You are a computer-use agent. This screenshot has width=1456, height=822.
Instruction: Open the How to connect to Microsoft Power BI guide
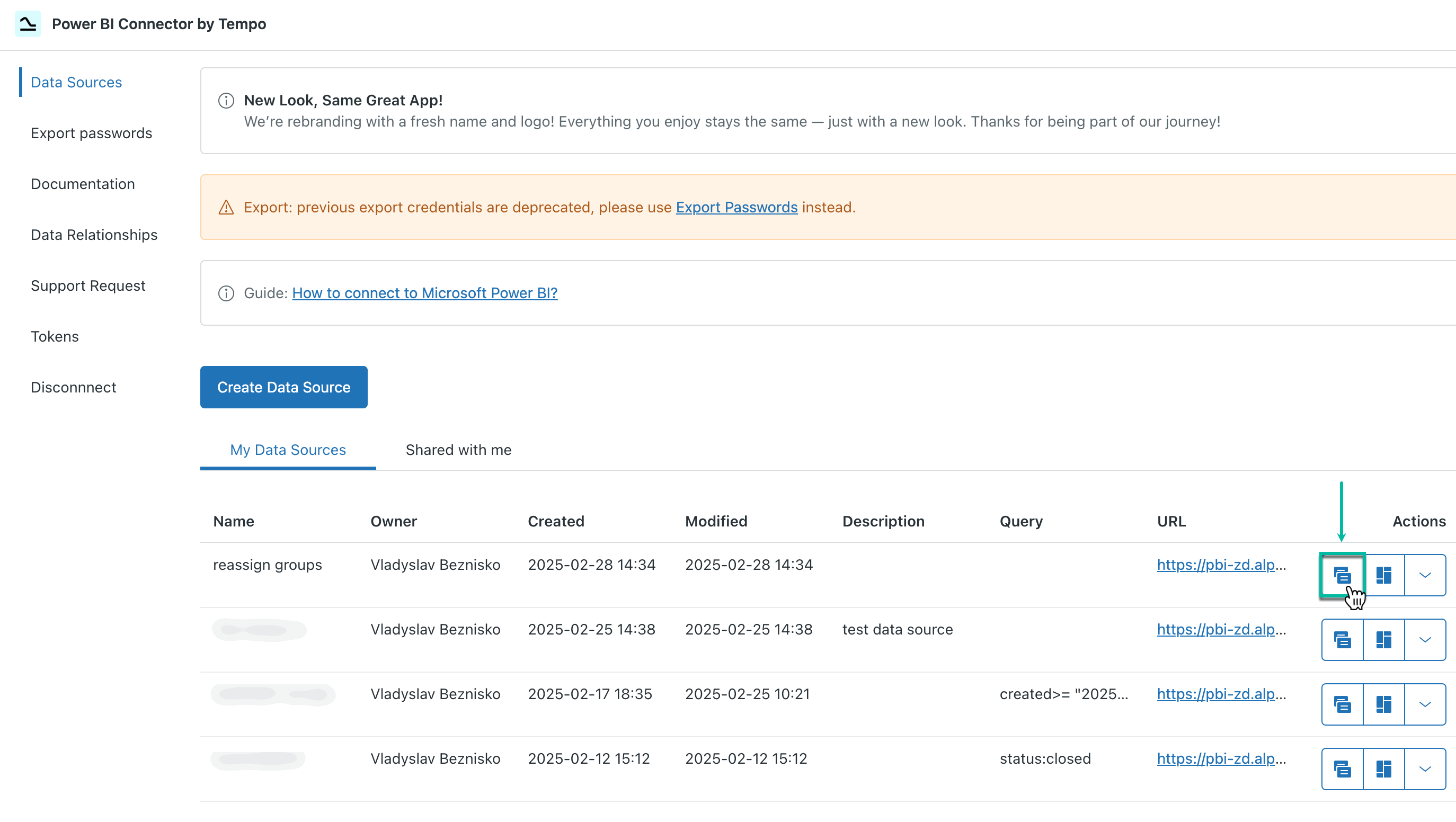(x=424, y=293)
